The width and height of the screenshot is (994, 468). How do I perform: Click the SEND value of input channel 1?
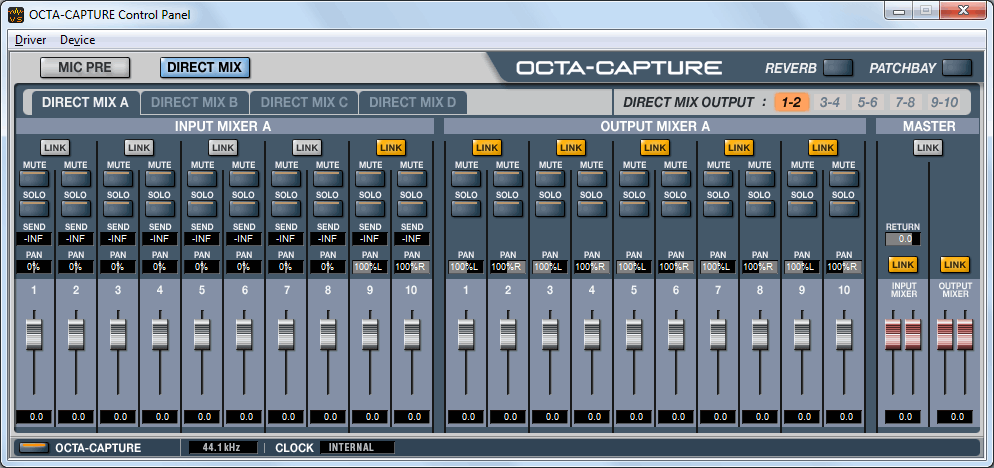34,239
